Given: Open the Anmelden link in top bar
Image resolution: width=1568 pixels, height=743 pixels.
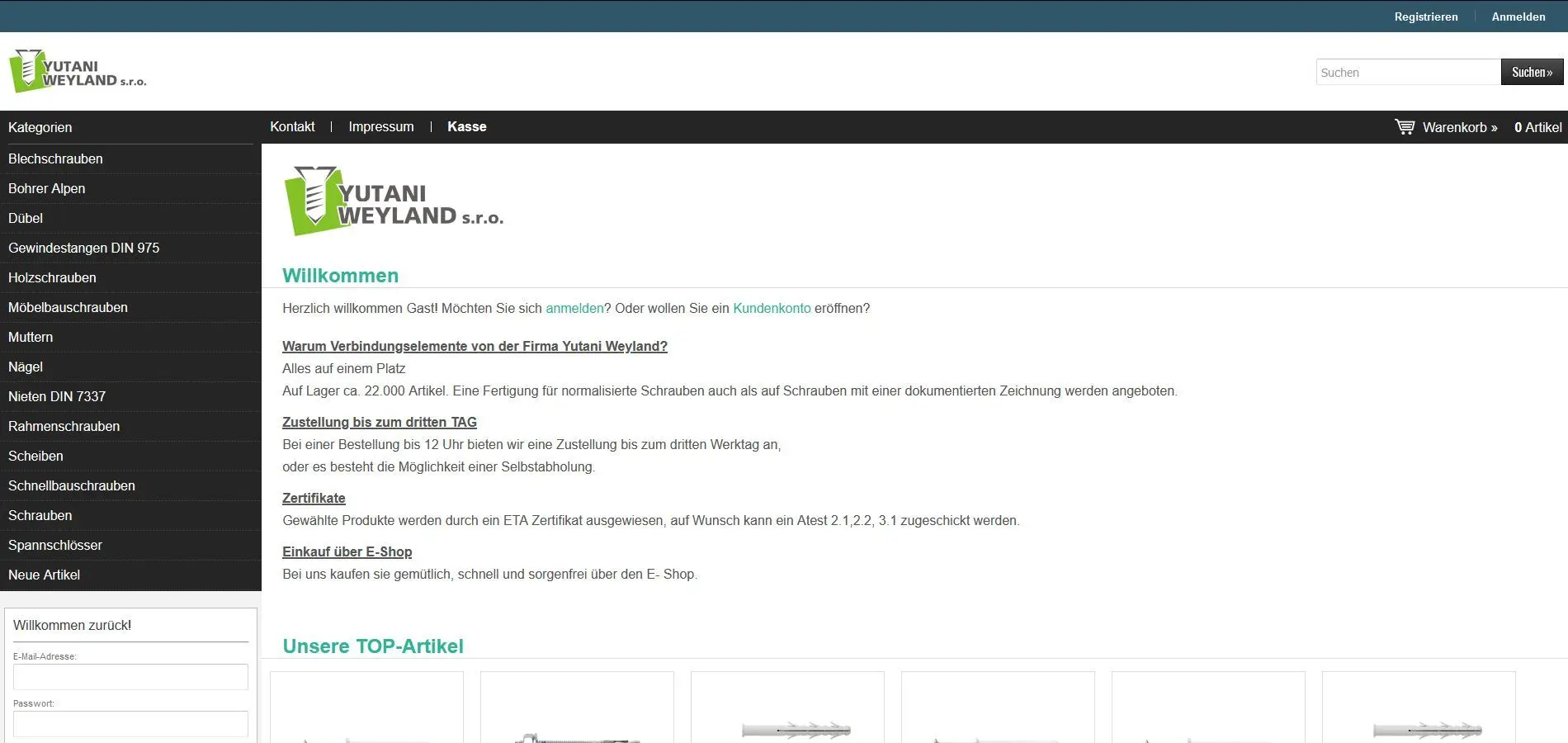Looking at the screenshot, I should 1518,17.
